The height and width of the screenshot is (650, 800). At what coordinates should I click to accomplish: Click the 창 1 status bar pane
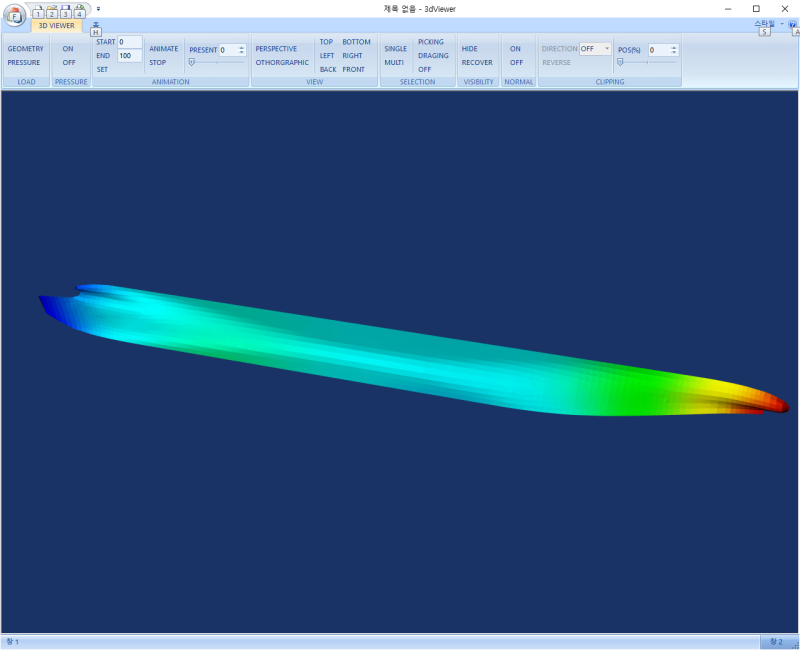click(12, 641)
